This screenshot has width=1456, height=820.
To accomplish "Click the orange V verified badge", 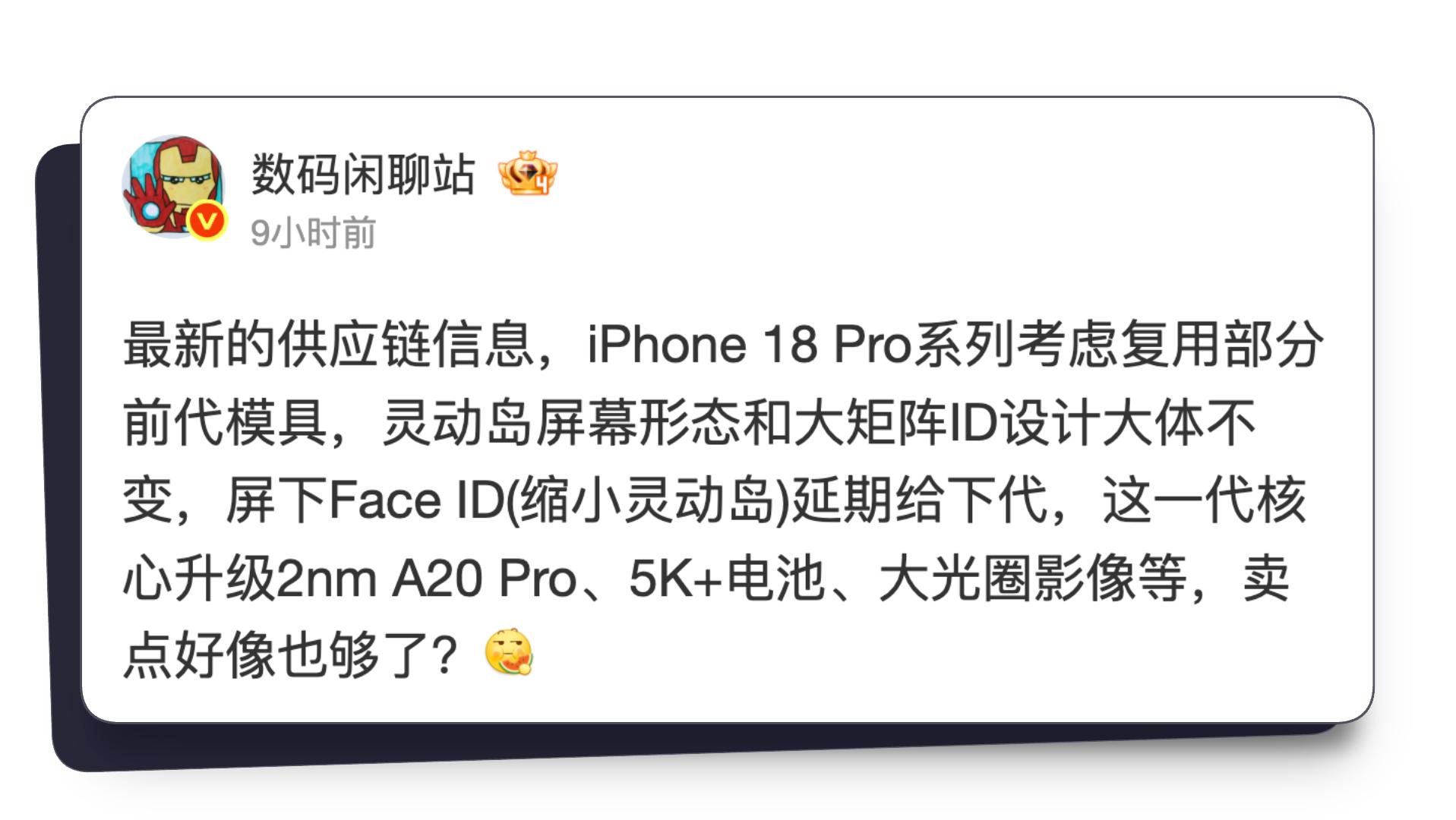I will [x=207, y=221].
